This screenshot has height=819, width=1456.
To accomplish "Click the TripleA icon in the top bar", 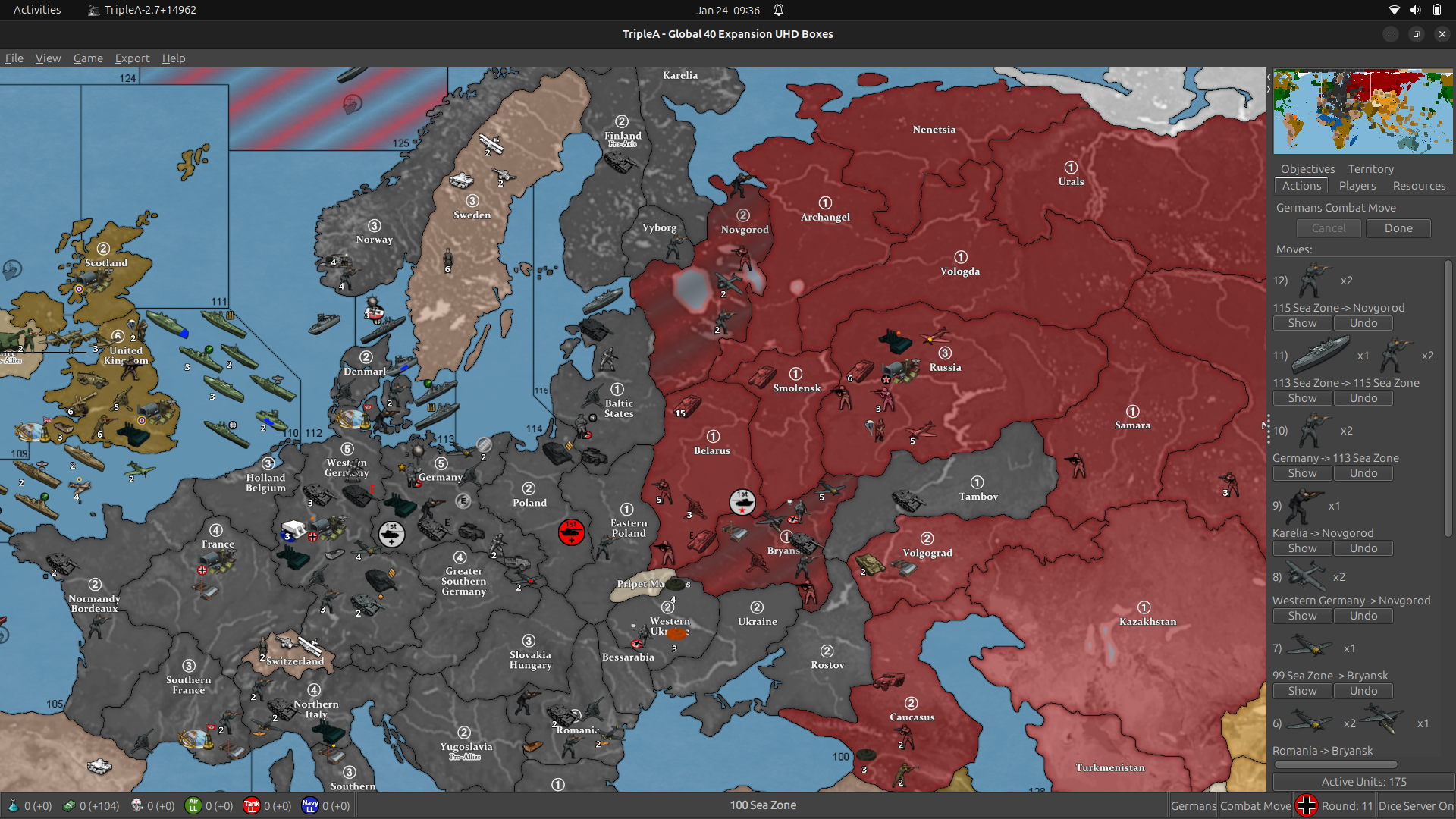I will coord(93,10).
